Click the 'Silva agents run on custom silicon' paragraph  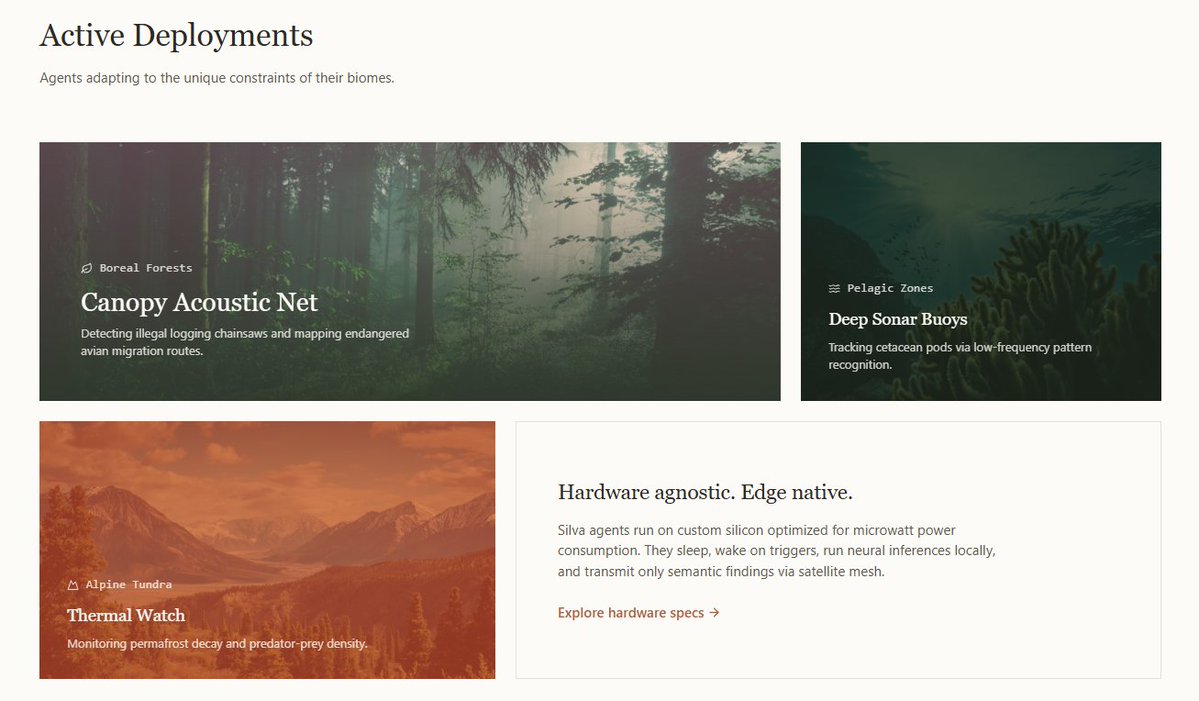tap(776, 550)
